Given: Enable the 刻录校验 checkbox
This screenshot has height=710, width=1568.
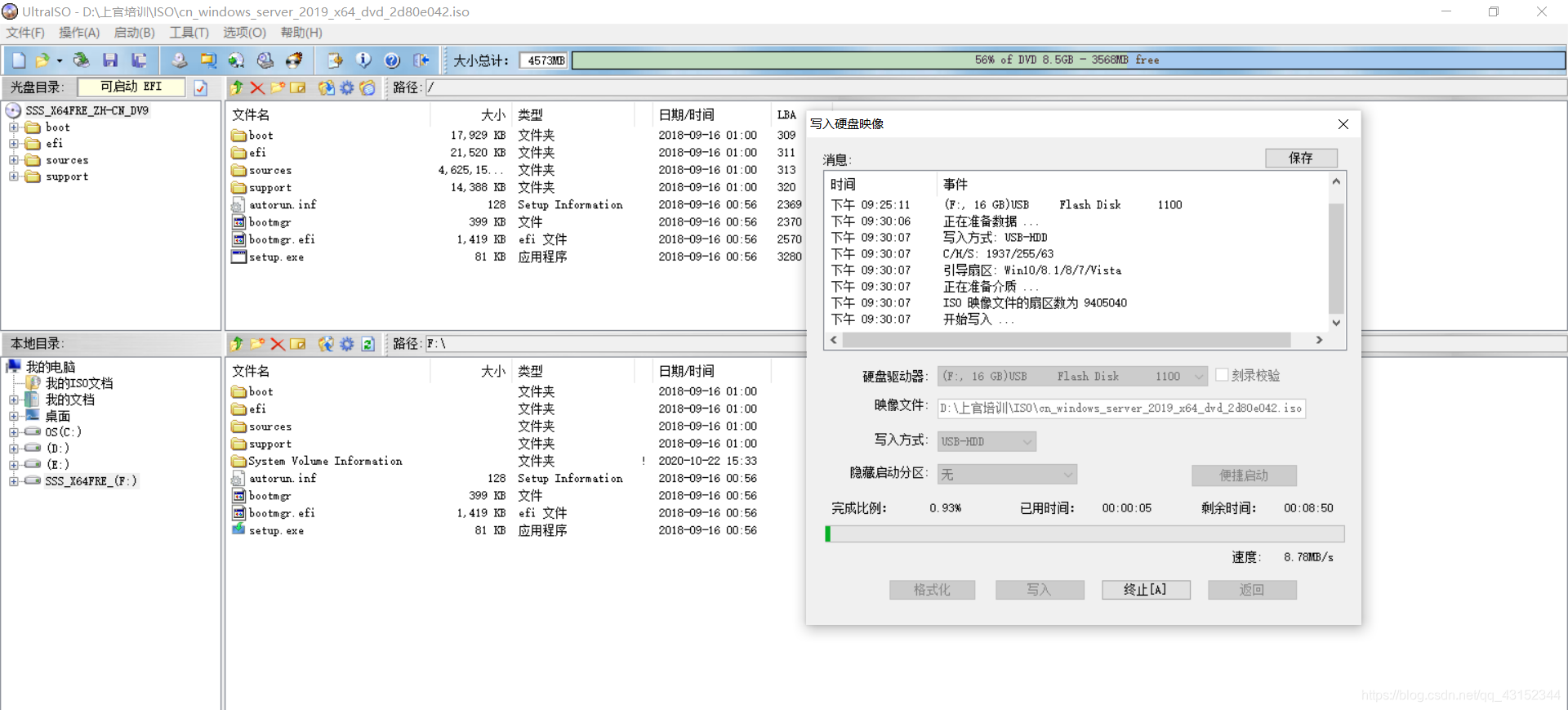Looking at the screenshot, I should coord(1222,375).
